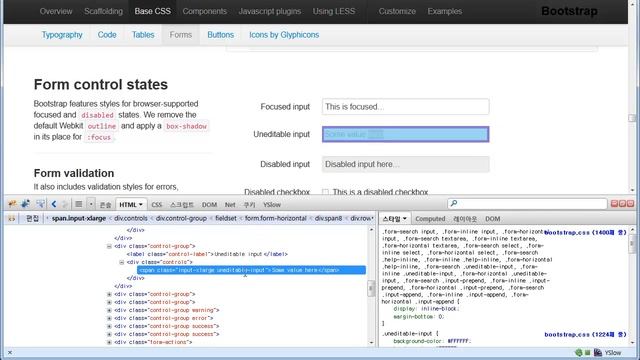The width and height of the screenshot is (640, 360).
Task: Click the 편집 edit button
Action: pos(32,219)
